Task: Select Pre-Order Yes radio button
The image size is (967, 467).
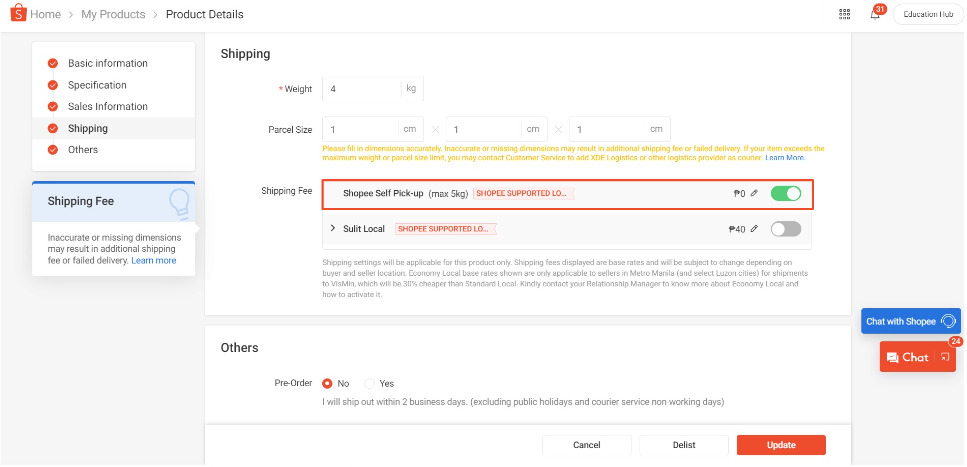Action: (370, 383)
